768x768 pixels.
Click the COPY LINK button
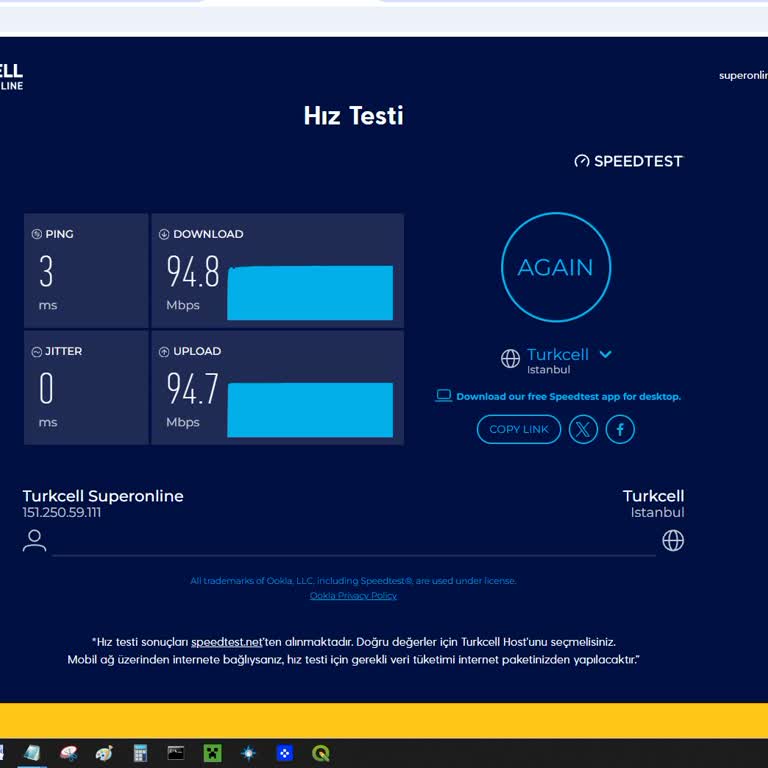coord(519,429)
